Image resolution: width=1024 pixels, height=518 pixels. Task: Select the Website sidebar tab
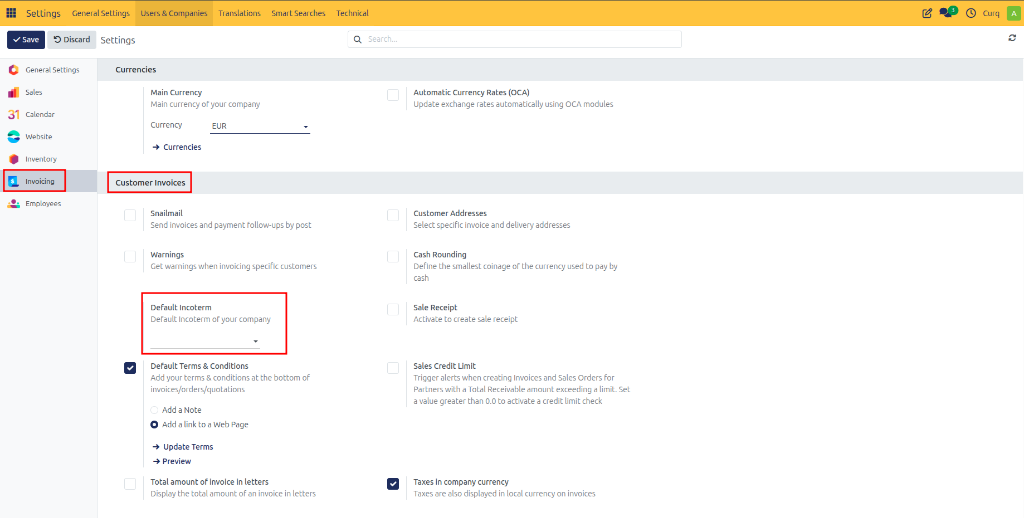48,137
